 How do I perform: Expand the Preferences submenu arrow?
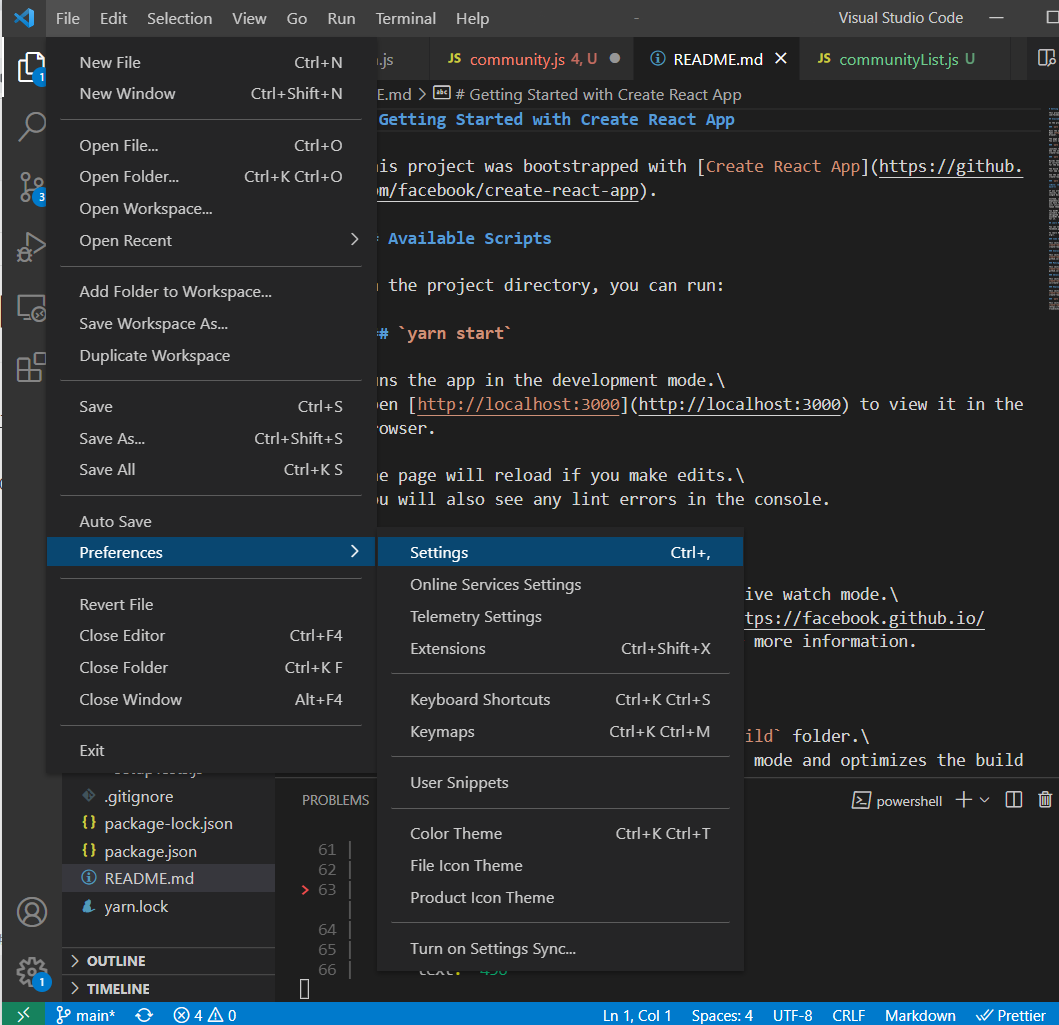[355, 552]
